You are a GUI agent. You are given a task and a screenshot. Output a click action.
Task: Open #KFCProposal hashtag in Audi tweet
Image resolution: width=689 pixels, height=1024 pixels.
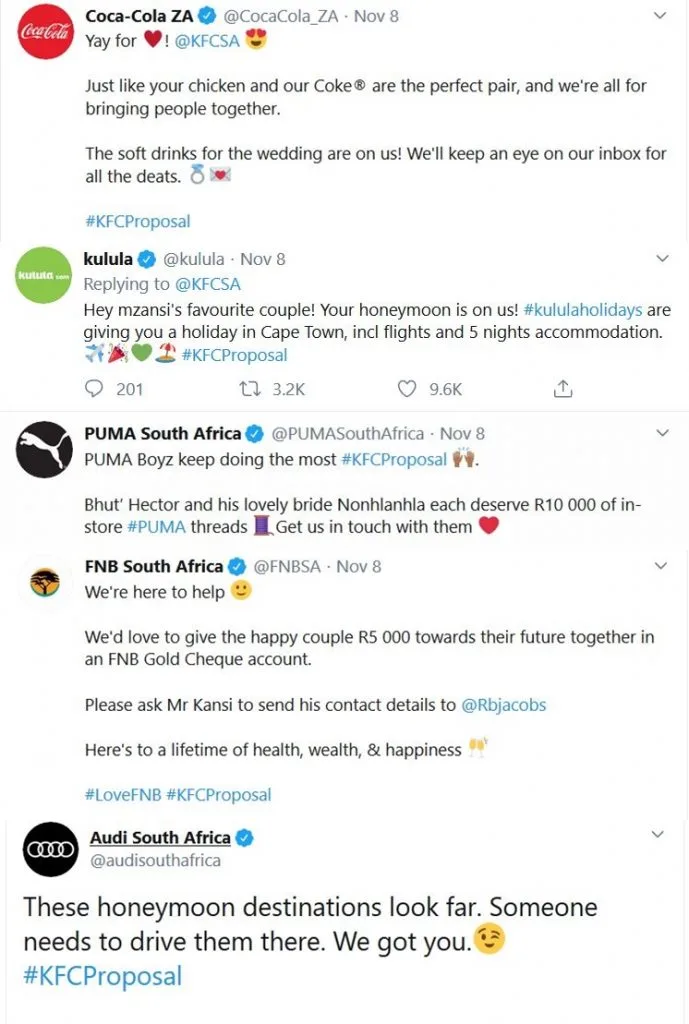pyautogui.click(x=103, y=975)
